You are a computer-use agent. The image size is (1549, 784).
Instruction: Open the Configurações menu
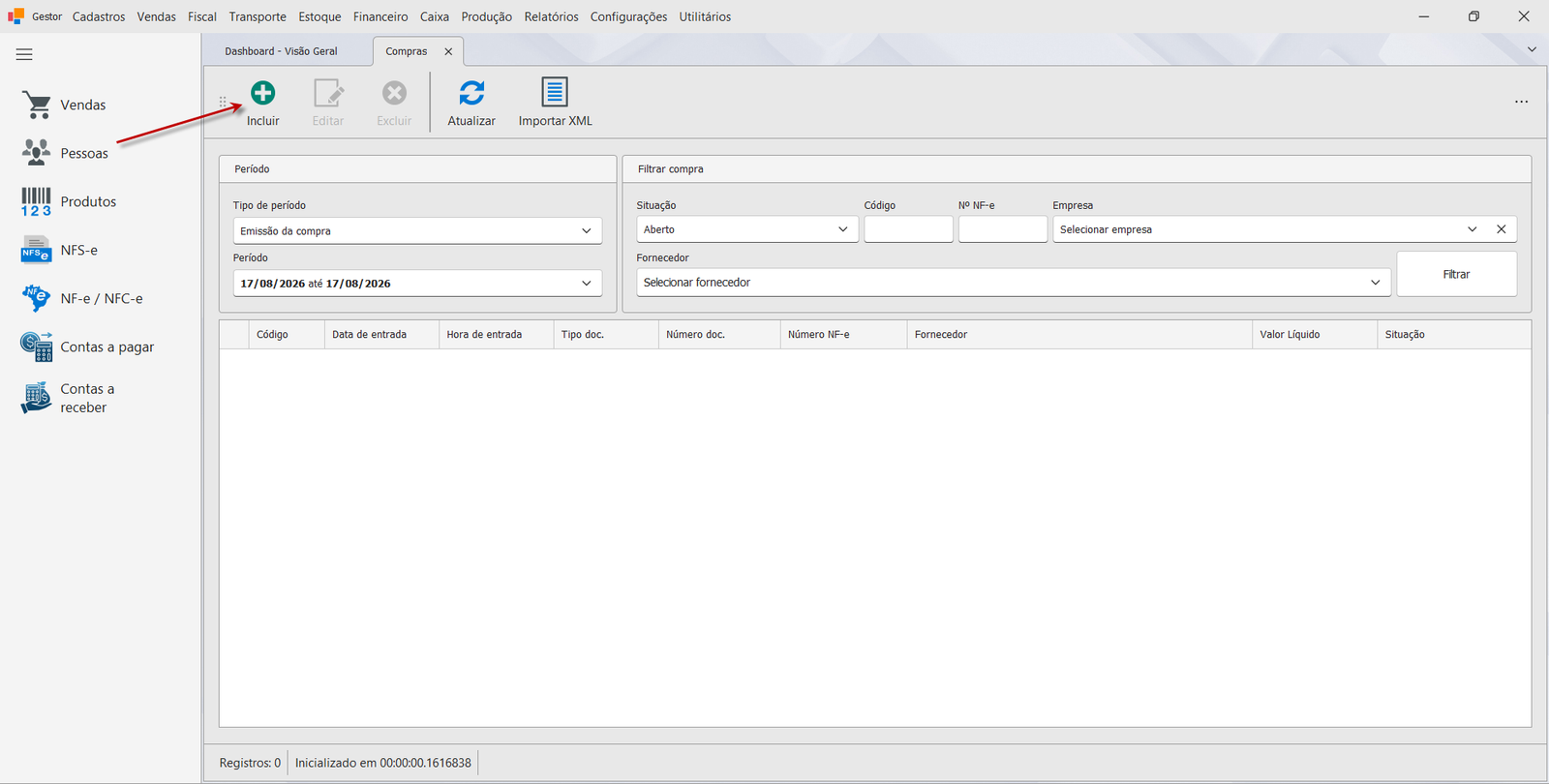pyautogui.click(x=628, y=16)
